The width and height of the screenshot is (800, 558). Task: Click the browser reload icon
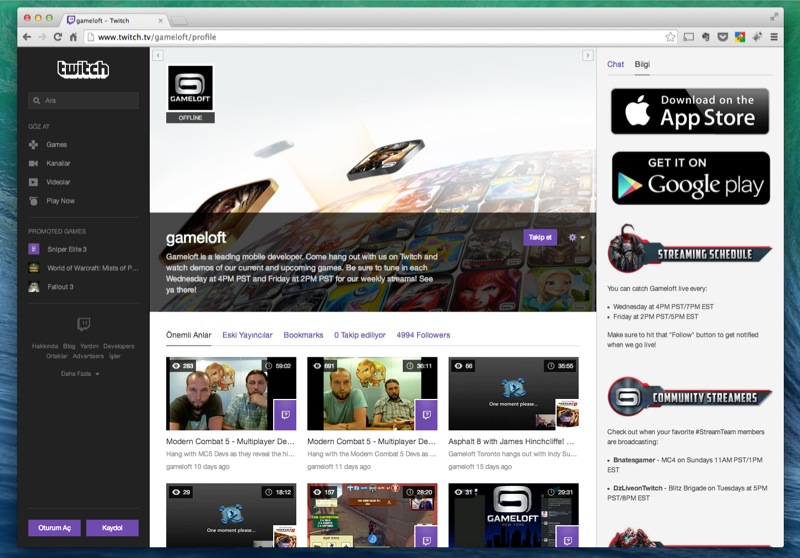pyautogui.click(x=57, y=37)
